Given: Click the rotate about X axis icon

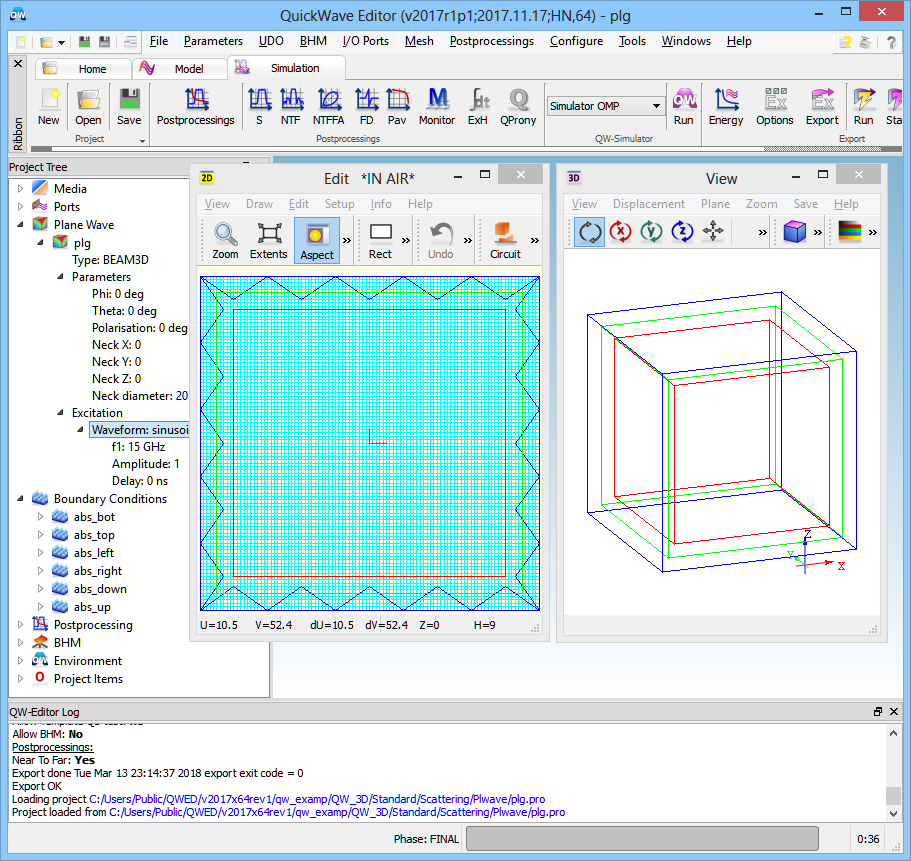Looking at the screenshot, I should (621, 232).
